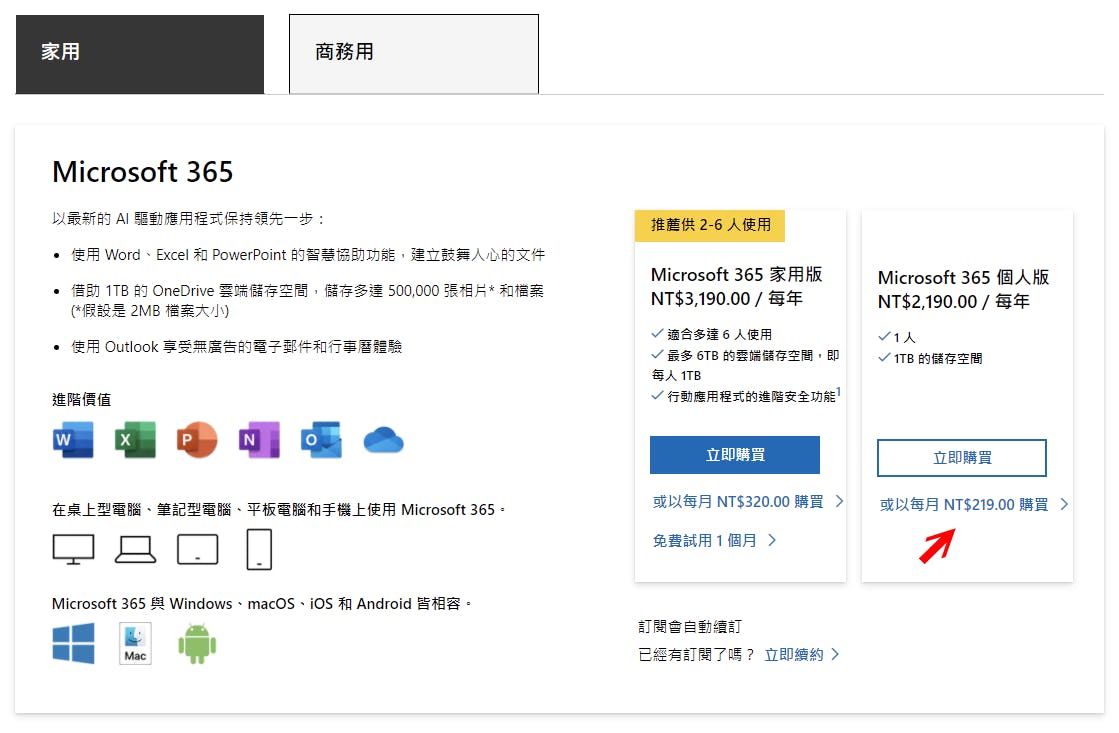Click the Android robot icon
The width and height of the screenshot is (1119, 733).
pyautogui.click(x=197, y=643)
